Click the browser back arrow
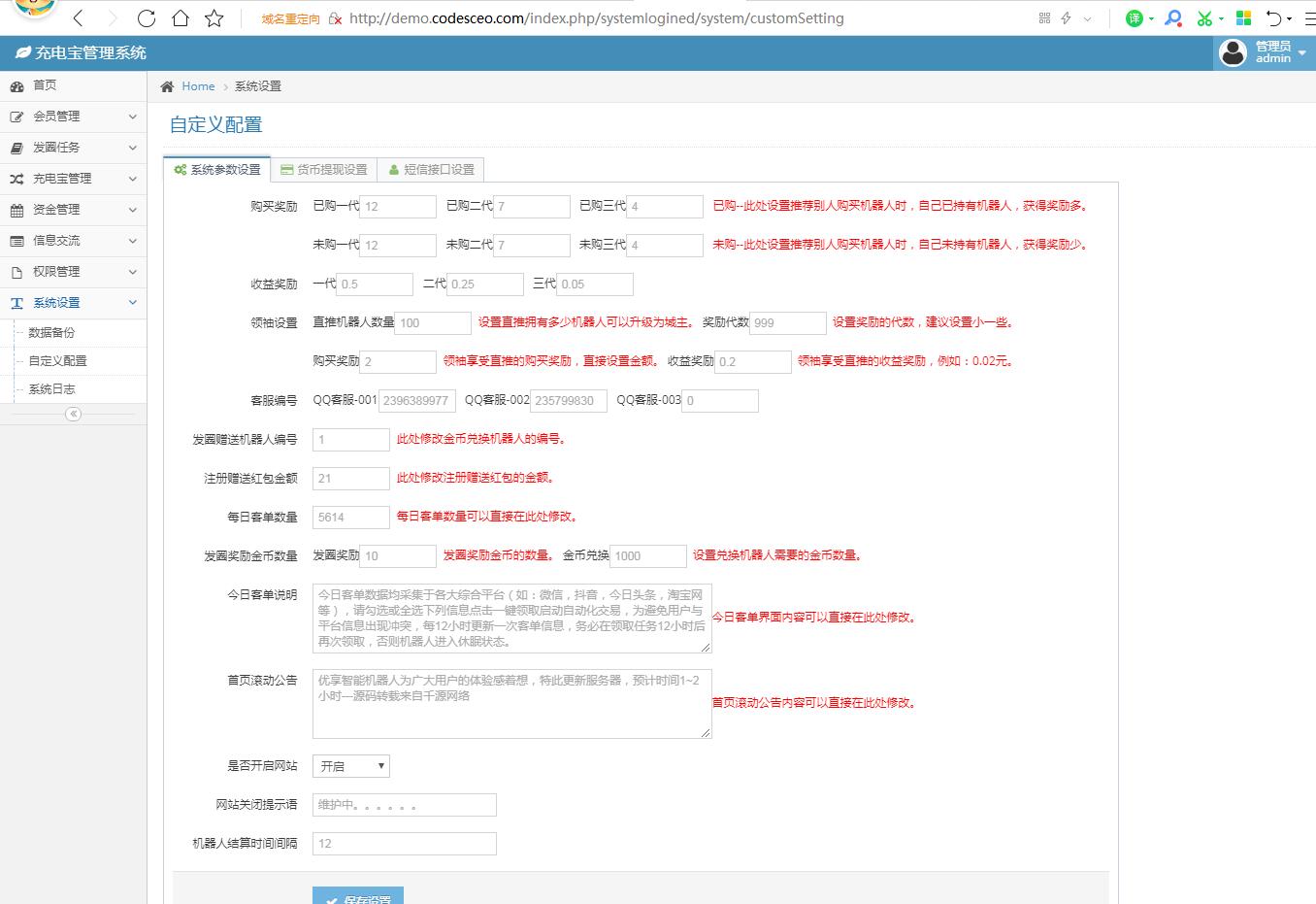This screenshot has width=1316, height=904. click(79, 18)
